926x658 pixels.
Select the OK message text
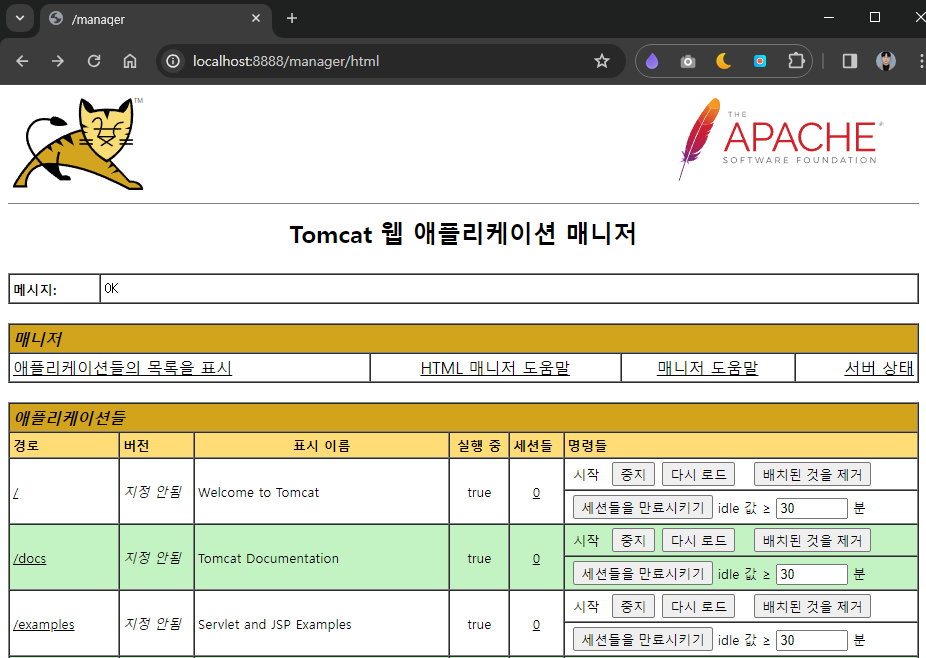pyautogui.click(x=112, y=288)
